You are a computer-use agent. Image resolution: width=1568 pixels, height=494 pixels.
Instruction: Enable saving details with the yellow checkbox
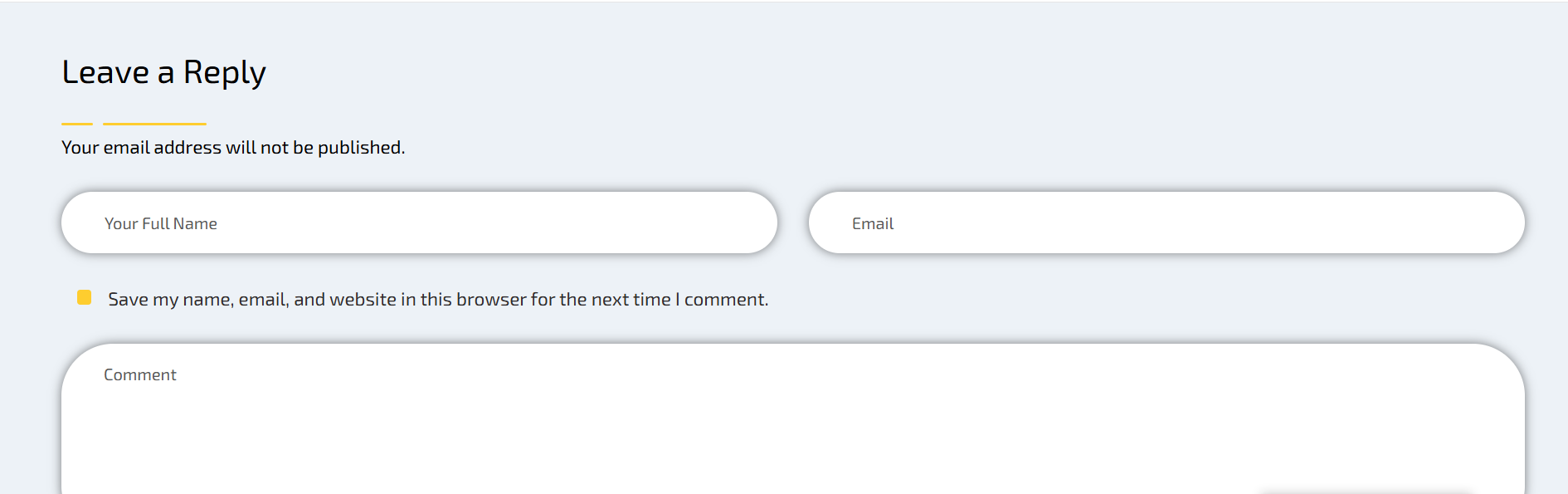[x=84, y=297]
